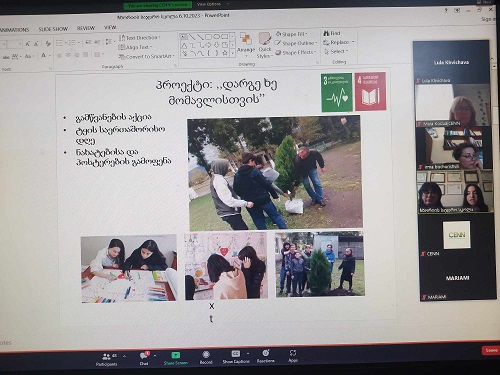500x375 pixels.
Task: Select the Text Box shape in gallery
Action: [184, 37]
